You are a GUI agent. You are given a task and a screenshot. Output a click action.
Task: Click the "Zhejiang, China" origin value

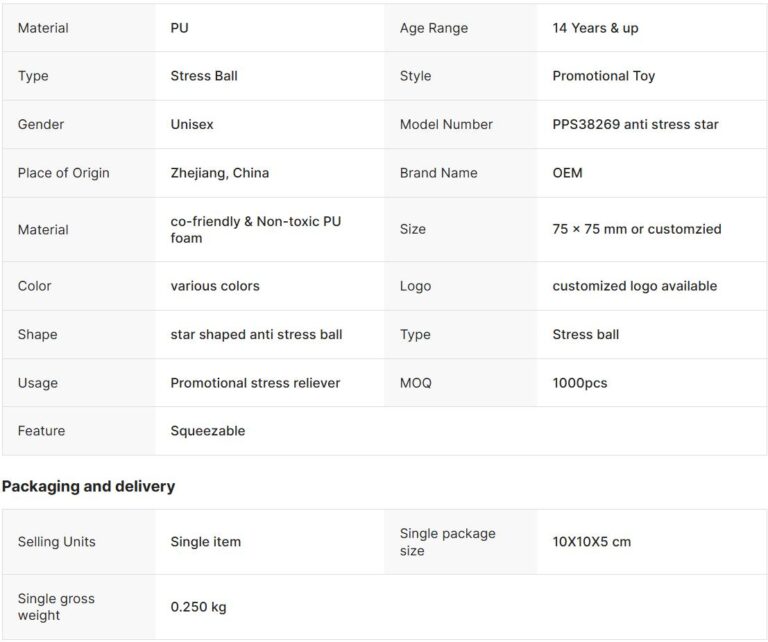[x=219, y=173]
